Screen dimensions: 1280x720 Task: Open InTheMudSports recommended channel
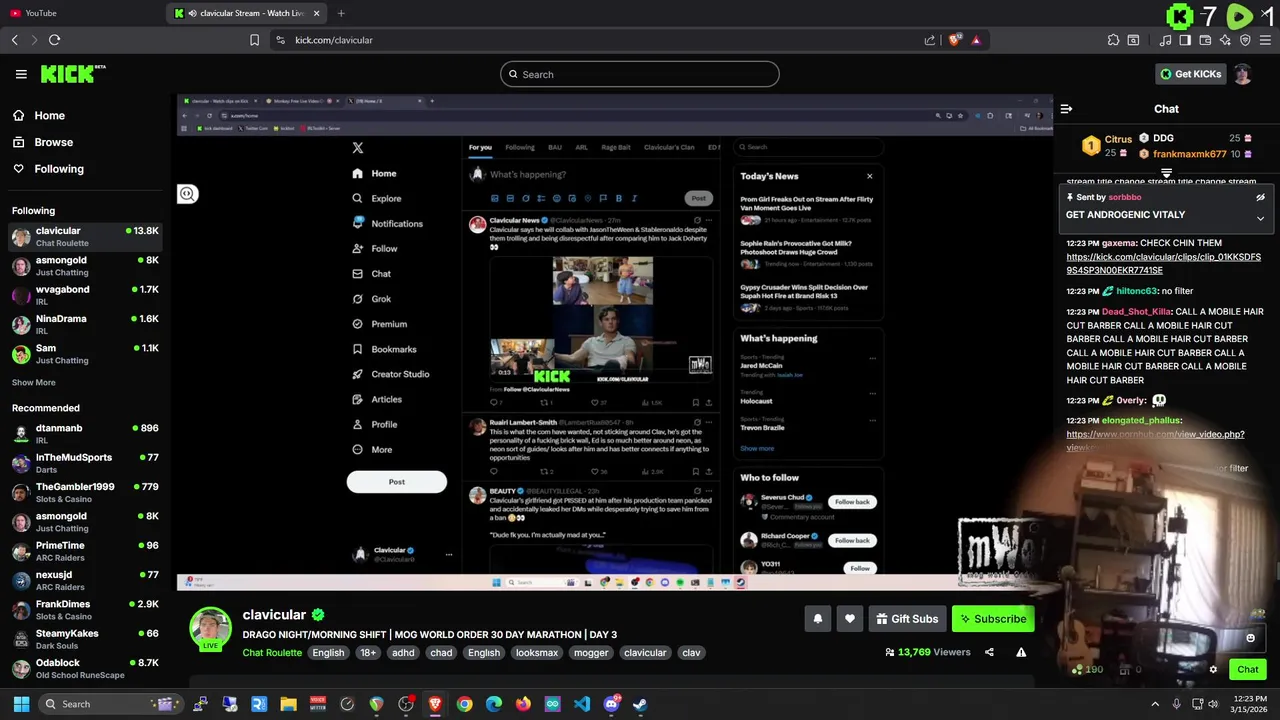click(86, 463)
